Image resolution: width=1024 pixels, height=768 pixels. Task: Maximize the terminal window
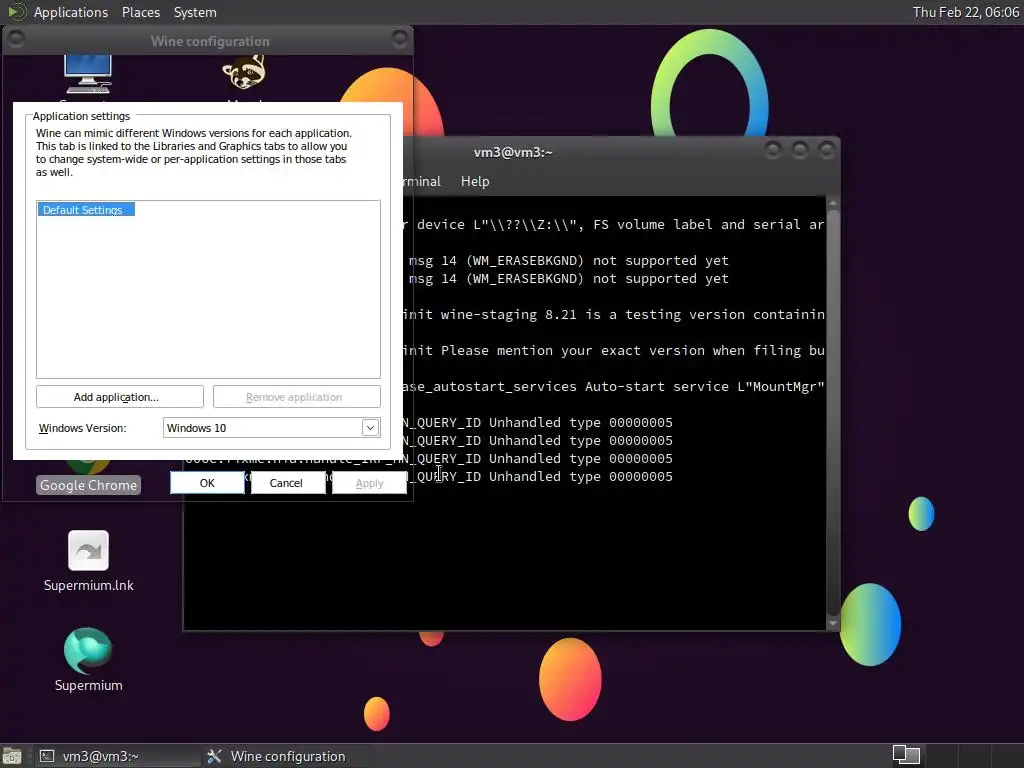800,151
